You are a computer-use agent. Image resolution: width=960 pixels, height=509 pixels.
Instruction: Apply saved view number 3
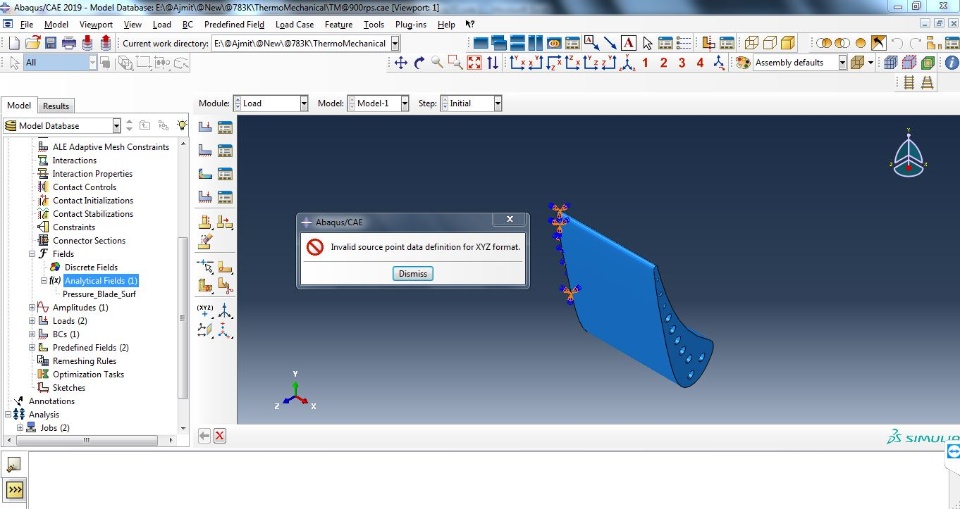coord(681,62)
